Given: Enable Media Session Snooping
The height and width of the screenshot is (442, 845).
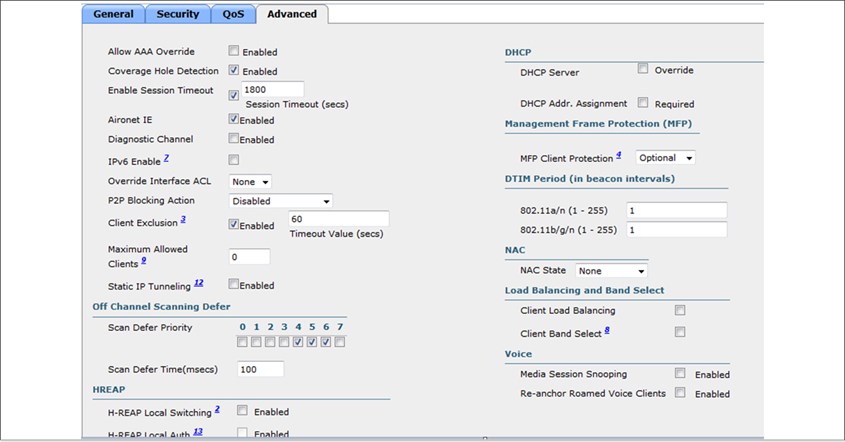Looking at the screenshot, I should (x=680, y=373).
